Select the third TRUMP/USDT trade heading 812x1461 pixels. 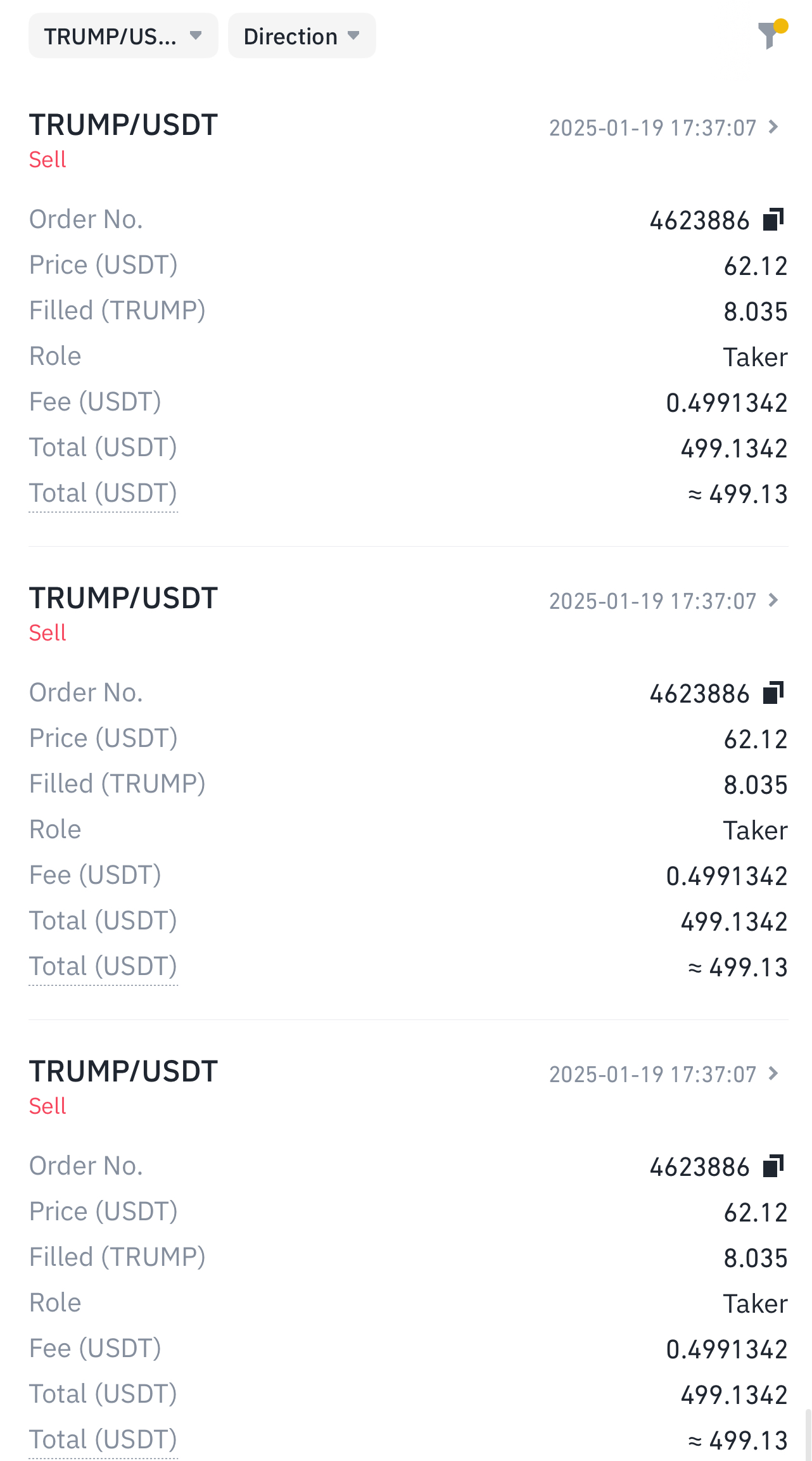click(x=124, y=1072)
